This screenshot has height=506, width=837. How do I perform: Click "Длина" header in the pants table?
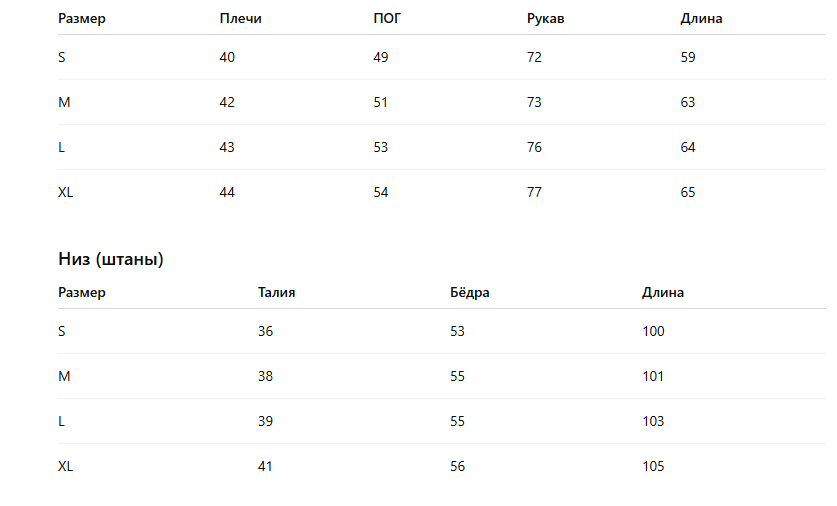(663, 292)
